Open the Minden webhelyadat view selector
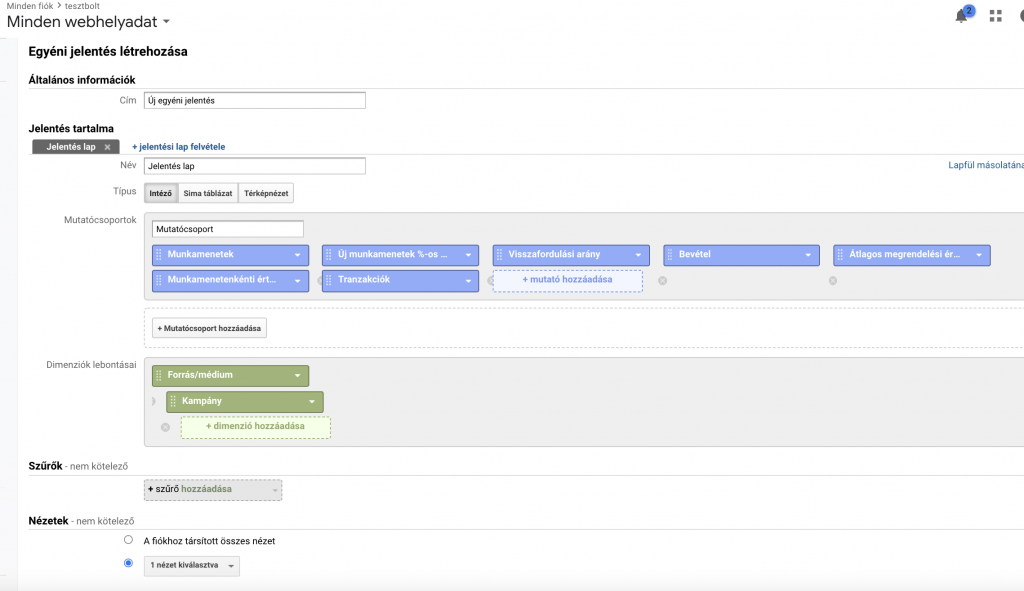Viewport: 1024px width, 591px height. [88, 22]
